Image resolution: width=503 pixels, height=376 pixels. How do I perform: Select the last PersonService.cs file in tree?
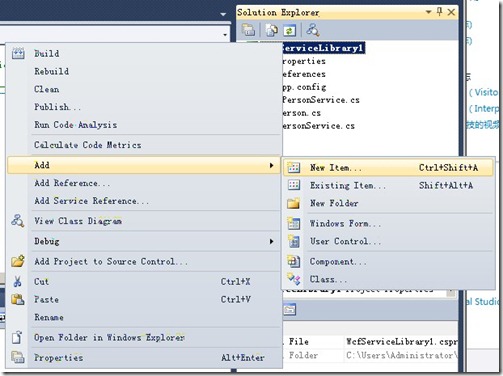click(318, 126)
